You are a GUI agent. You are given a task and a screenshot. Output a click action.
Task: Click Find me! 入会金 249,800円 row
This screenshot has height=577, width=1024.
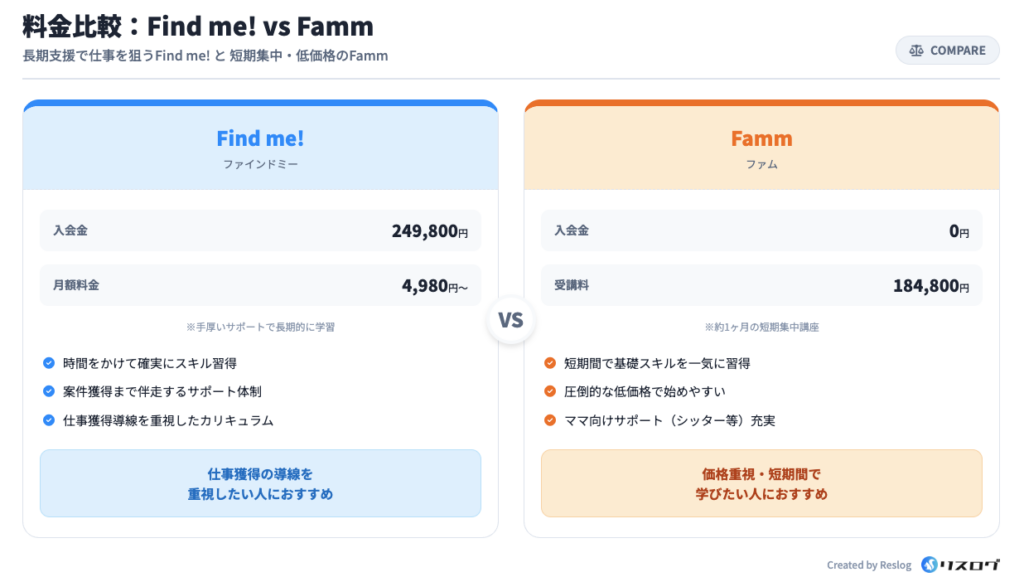click(x=260, y=231)
